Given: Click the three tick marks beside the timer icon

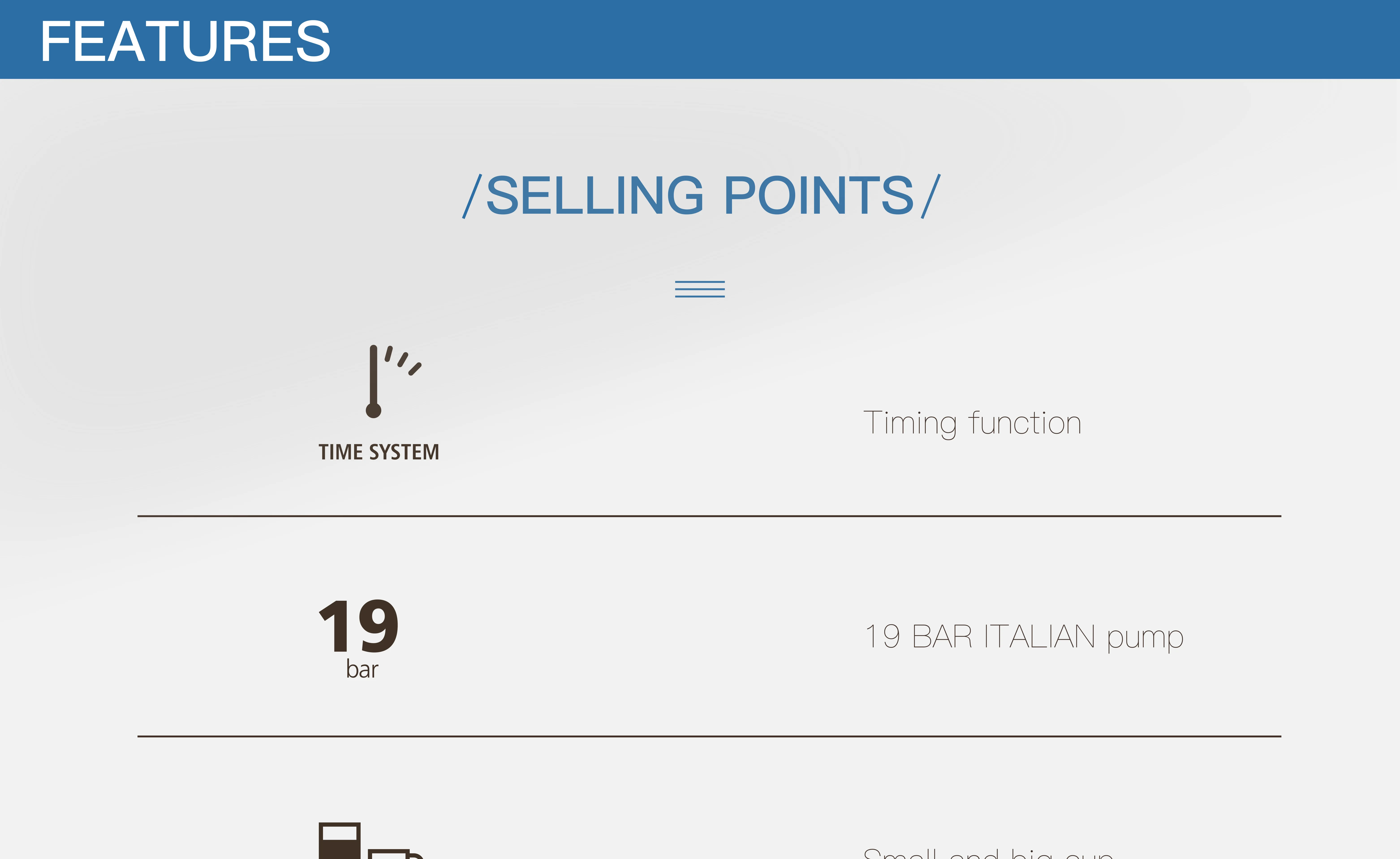Looking at the screenshot, I should 404,360.
